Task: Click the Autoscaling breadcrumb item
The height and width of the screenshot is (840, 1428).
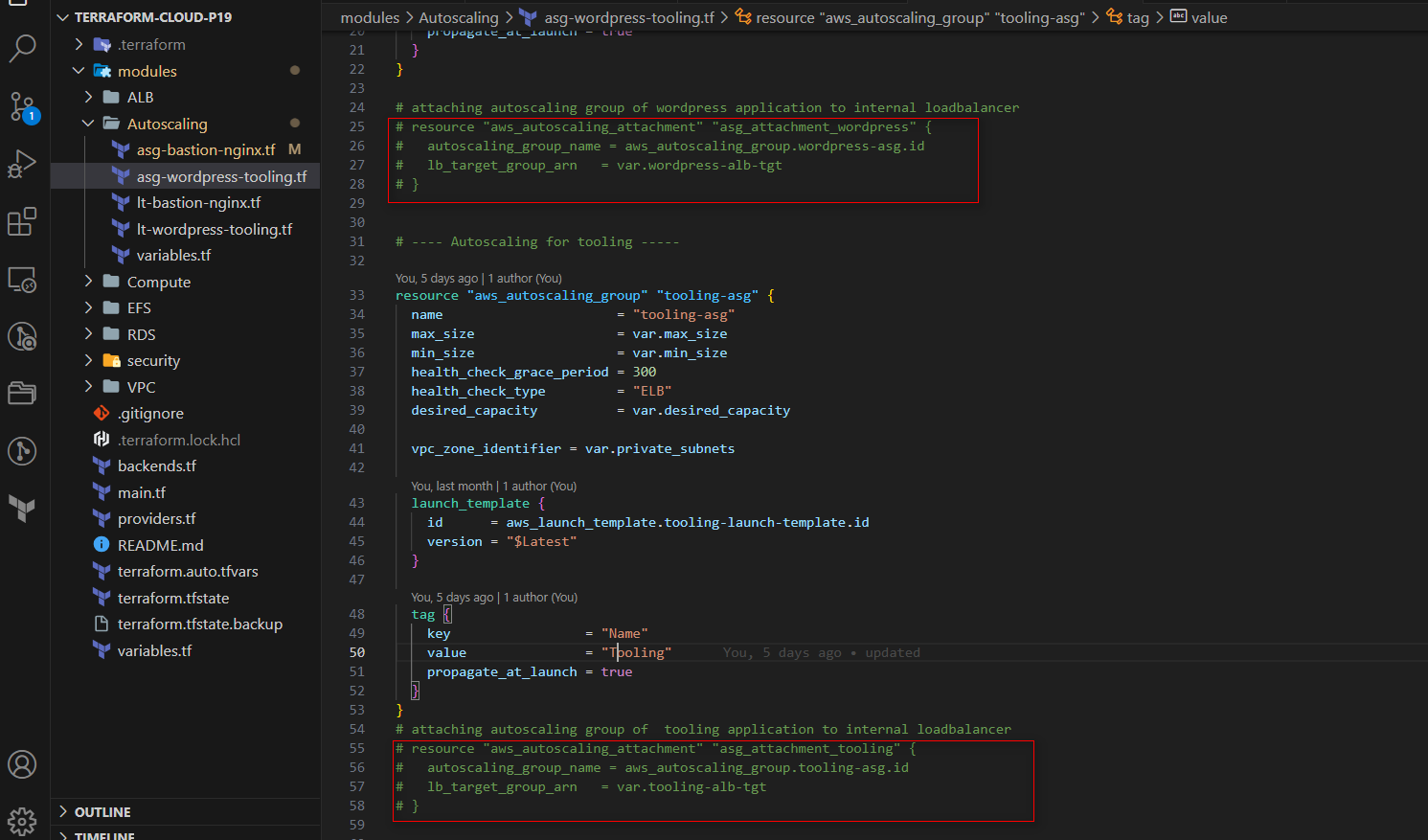Action: tap(459, 16)
